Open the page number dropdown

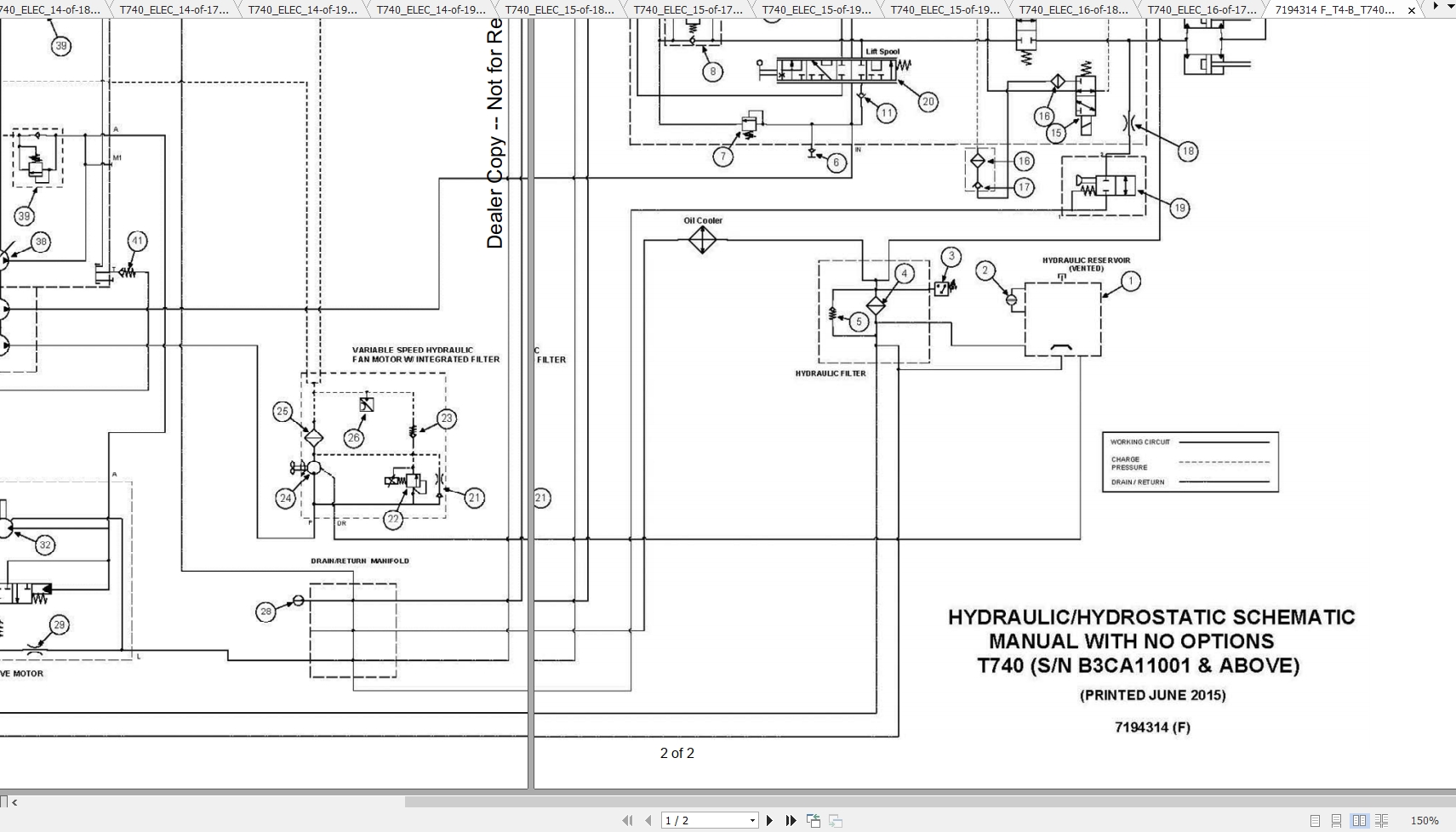(753, 820)
